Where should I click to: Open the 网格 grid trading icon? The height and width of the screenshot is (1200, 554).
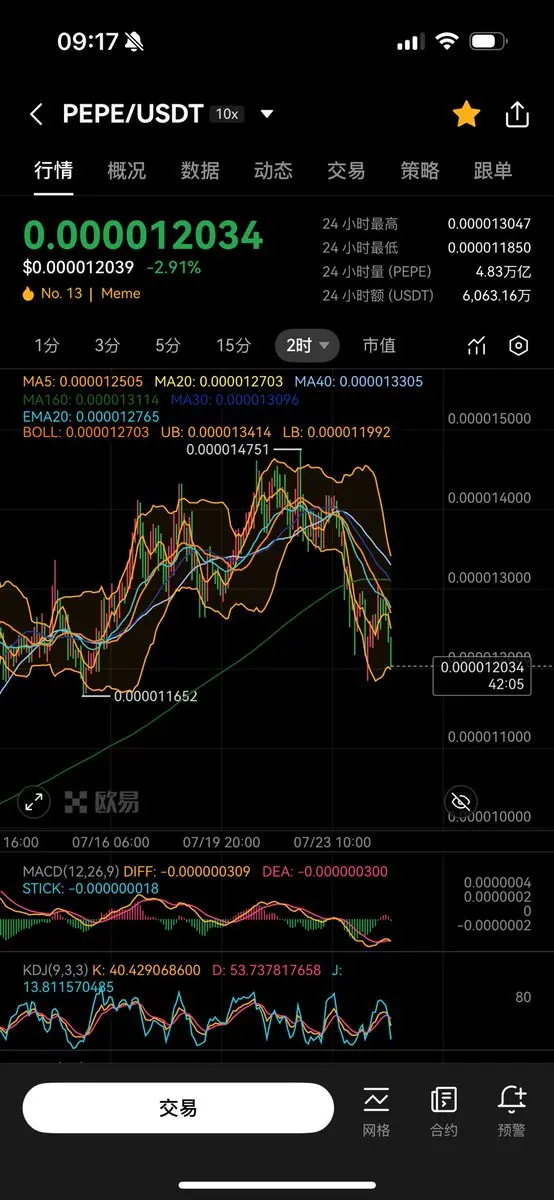[x=377, y=1112]
